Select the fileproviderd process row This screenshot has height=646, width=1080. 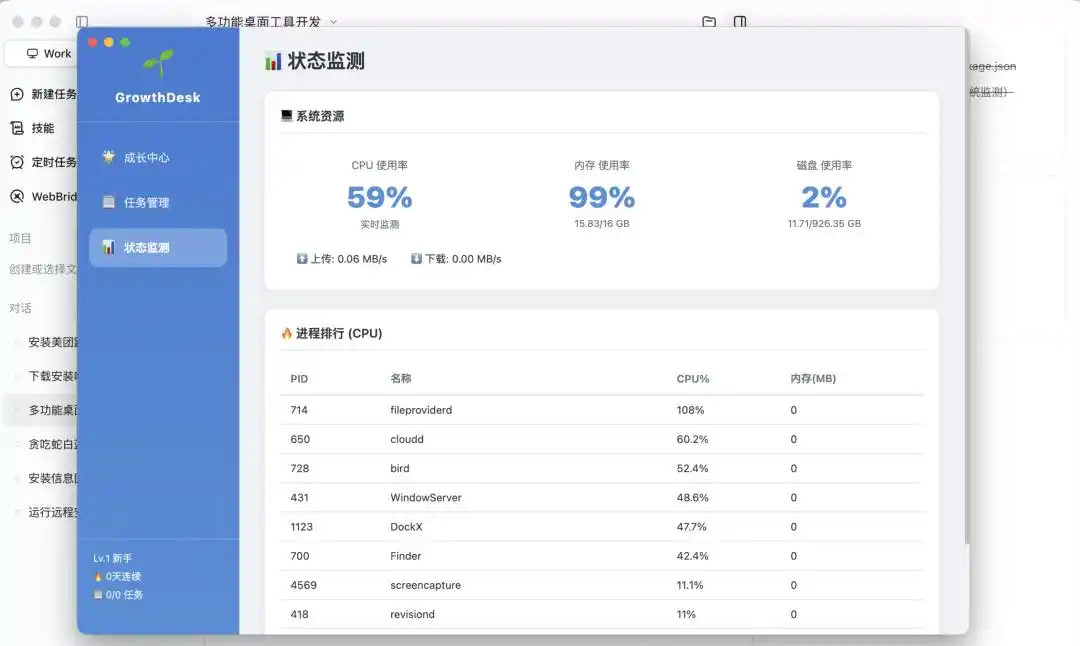(601, 410)
